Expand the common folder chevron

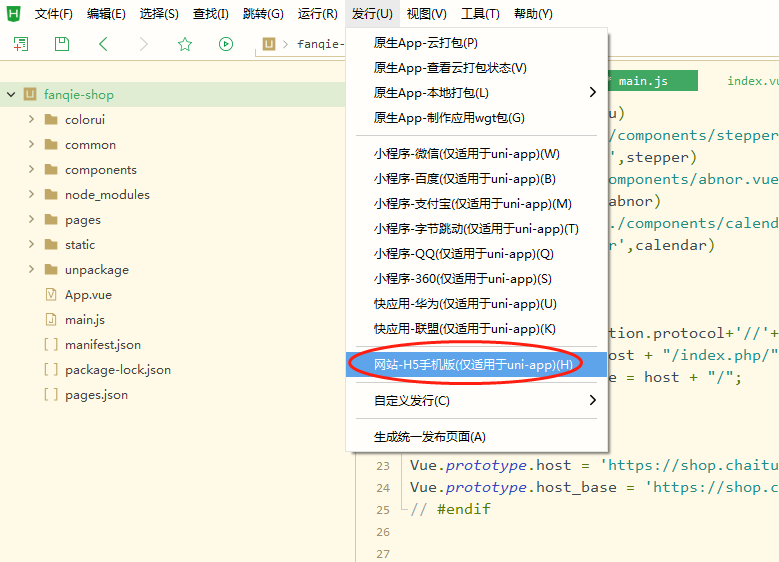[31, 144]
